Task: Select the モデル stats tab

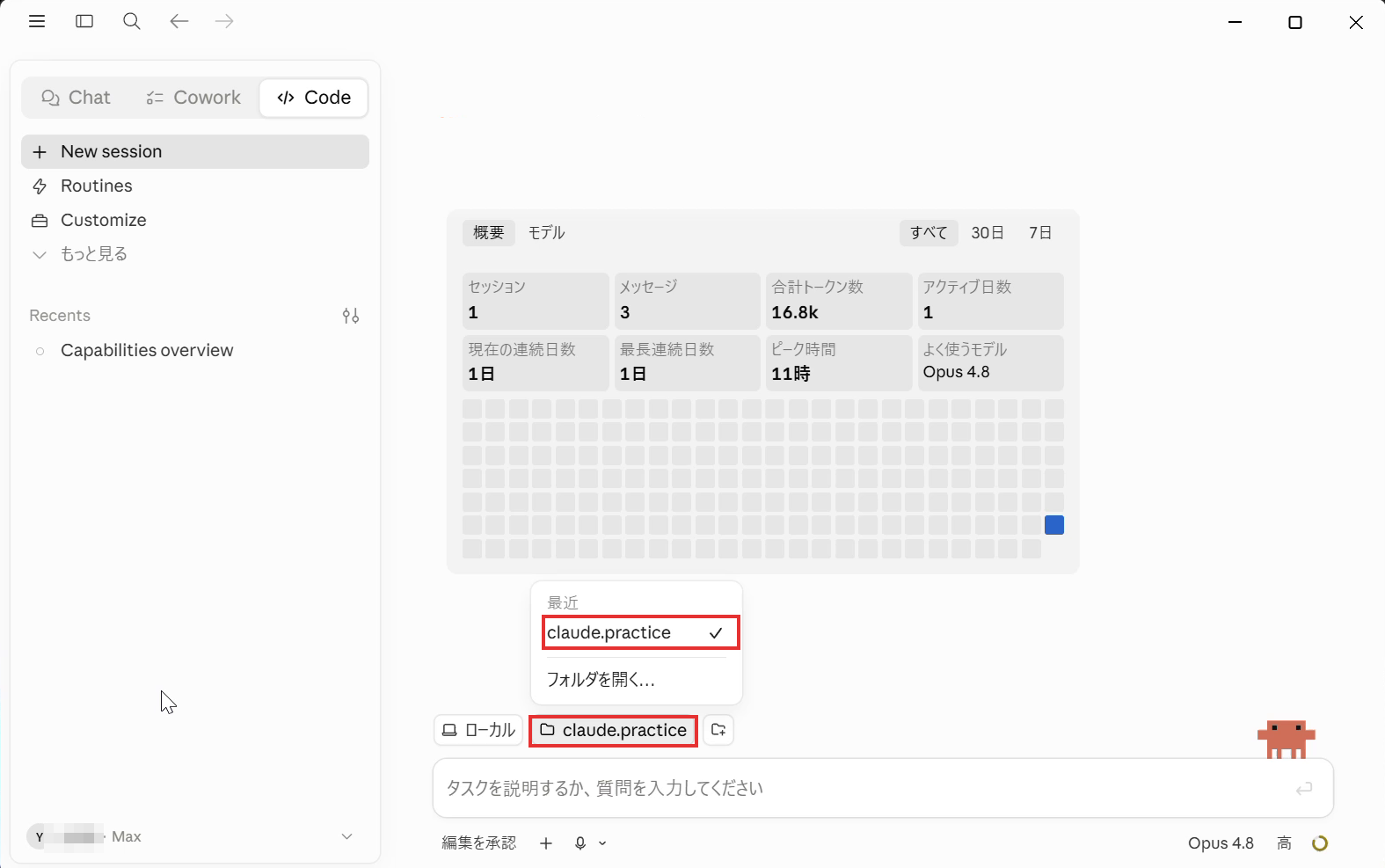Action: (546, 233)
